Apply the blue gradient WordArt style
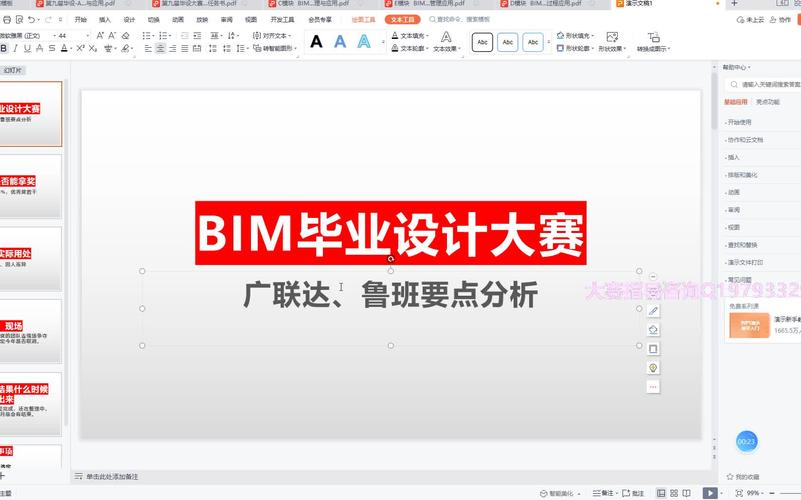 [x=340, y=41]
